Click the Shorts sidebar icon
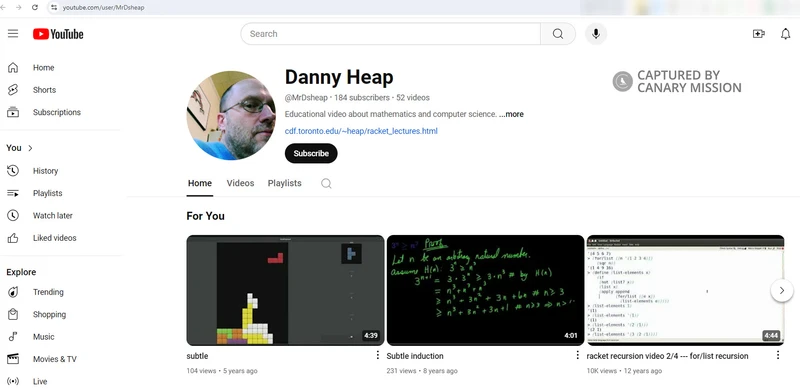 pyautogui.click(x=13, y=90)
